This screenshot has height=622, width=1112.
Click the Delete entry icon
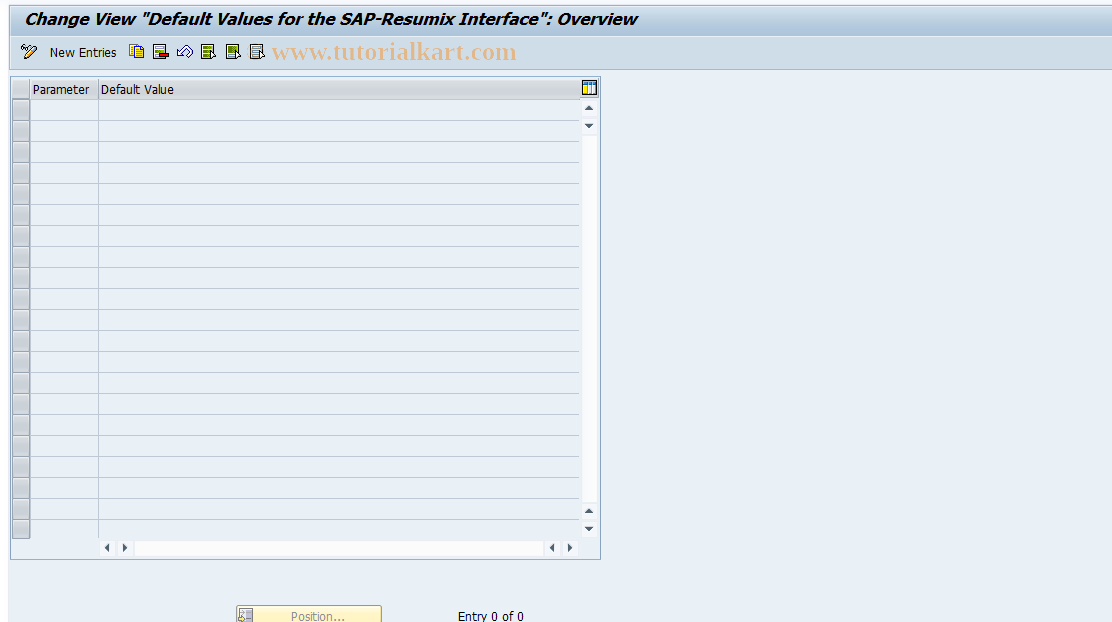161,52
